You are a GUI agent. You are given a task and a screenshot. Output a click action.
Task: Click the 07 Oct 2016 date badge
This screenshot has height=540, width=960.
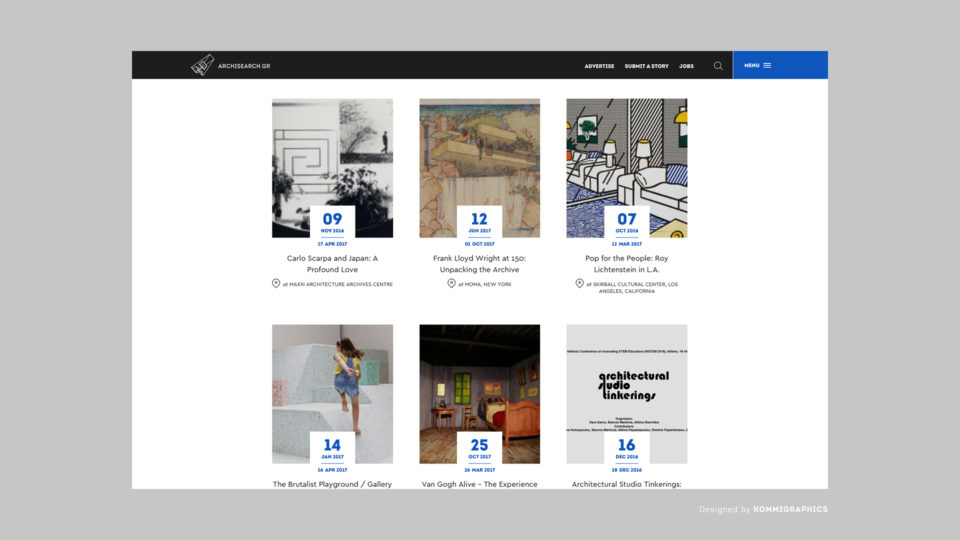(626, 223)
